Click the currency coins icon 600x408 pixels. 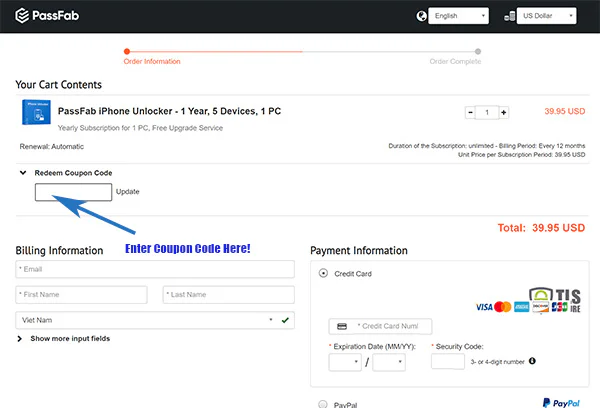pyautogui.click(x=509, y=16)
